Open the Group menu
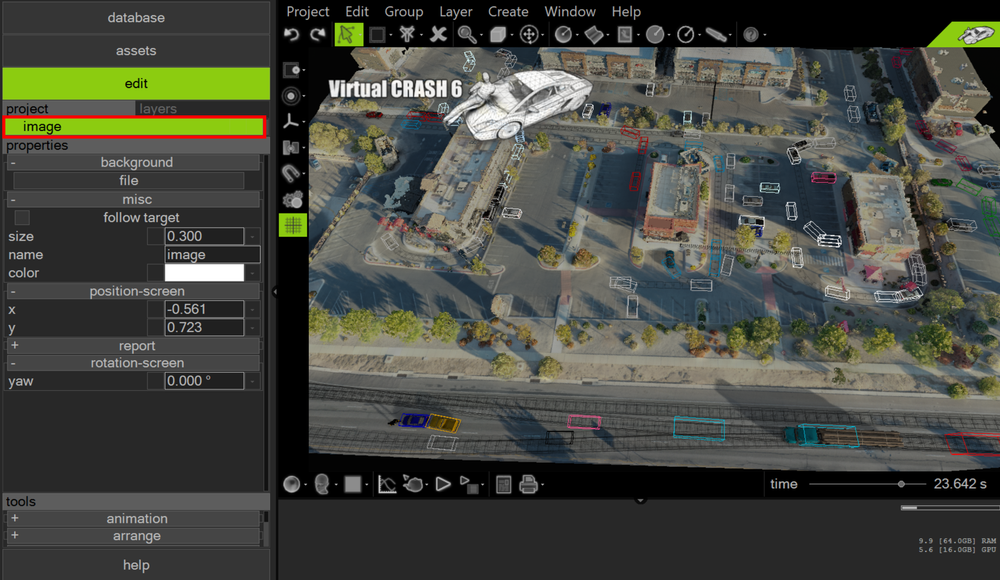Viewport: 1000px width, 580px height. pos(404,11)
